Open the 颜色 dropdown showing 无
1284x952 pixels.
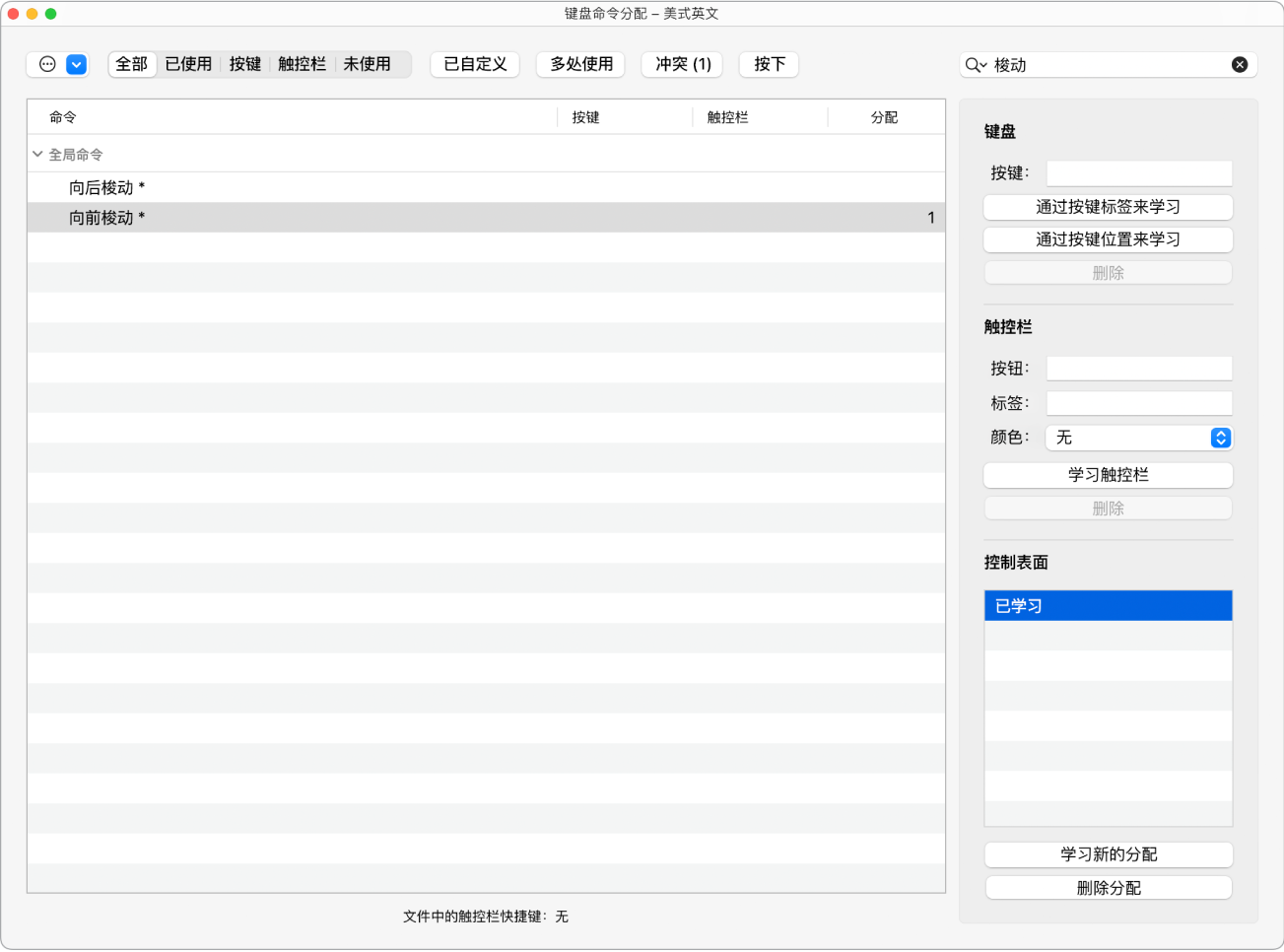(1139, 438)
